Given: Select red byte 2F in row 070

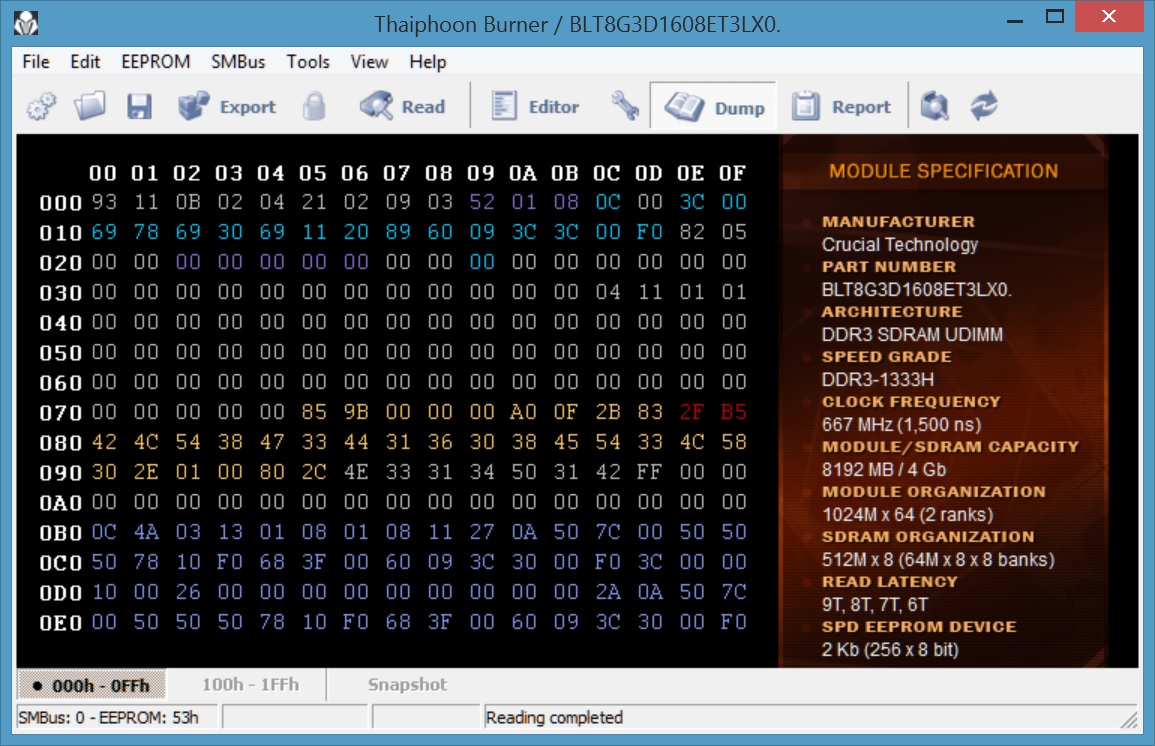Looking at the screenshot, I should [692, 412].
